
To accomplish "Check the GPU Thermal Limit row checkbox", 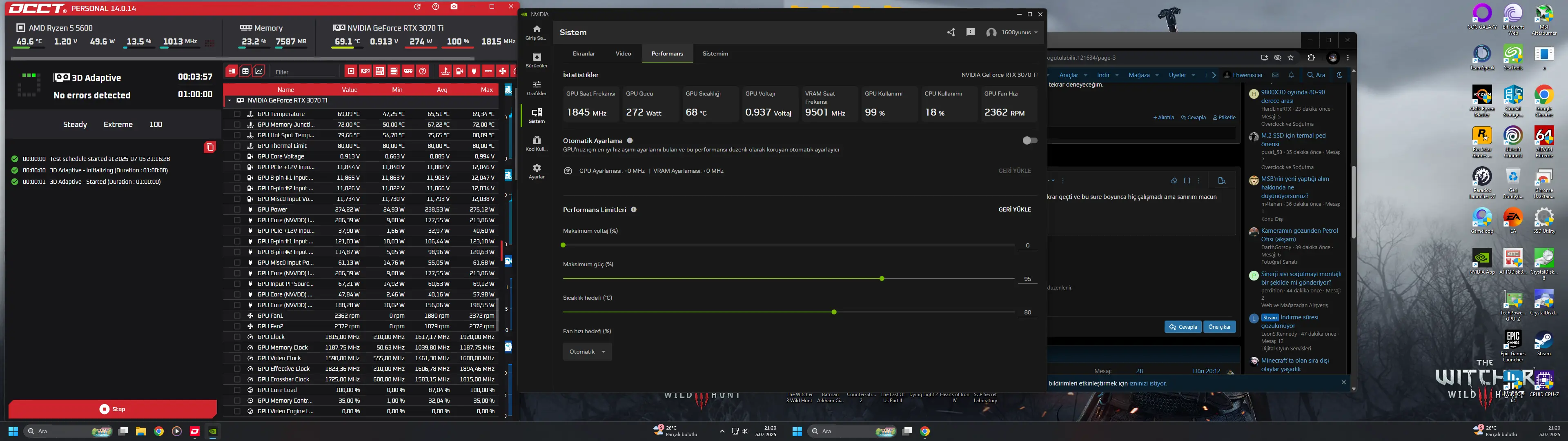I will (x=237, y=146).
